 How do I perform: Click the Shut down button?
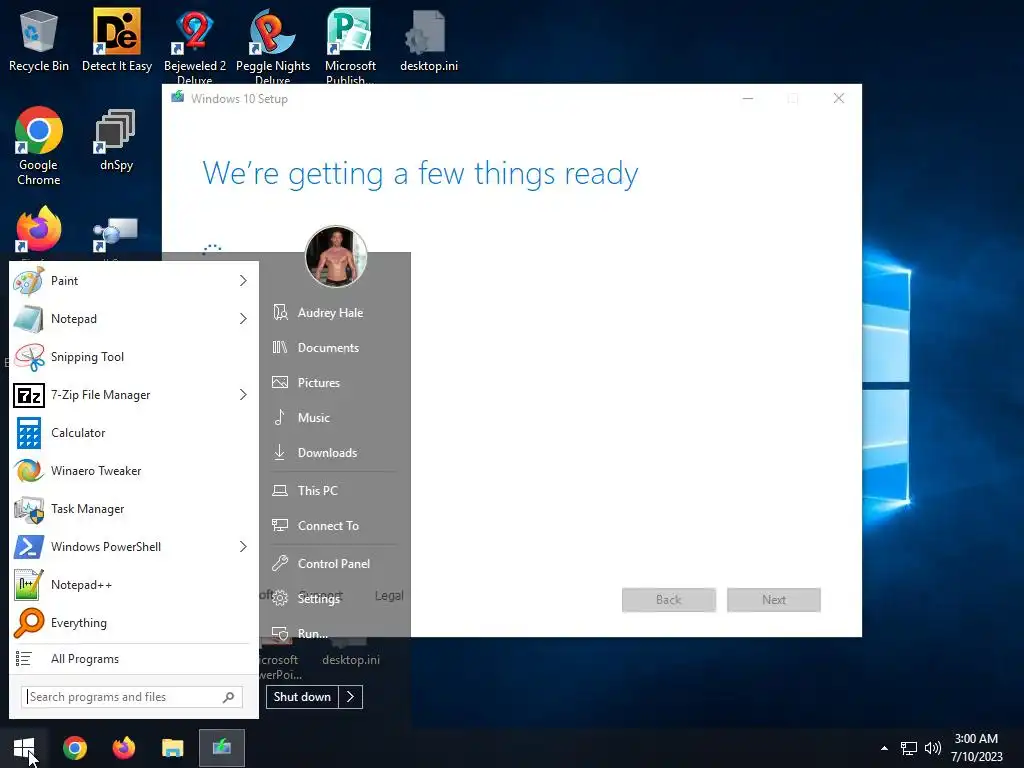click(x=302, y=697)
